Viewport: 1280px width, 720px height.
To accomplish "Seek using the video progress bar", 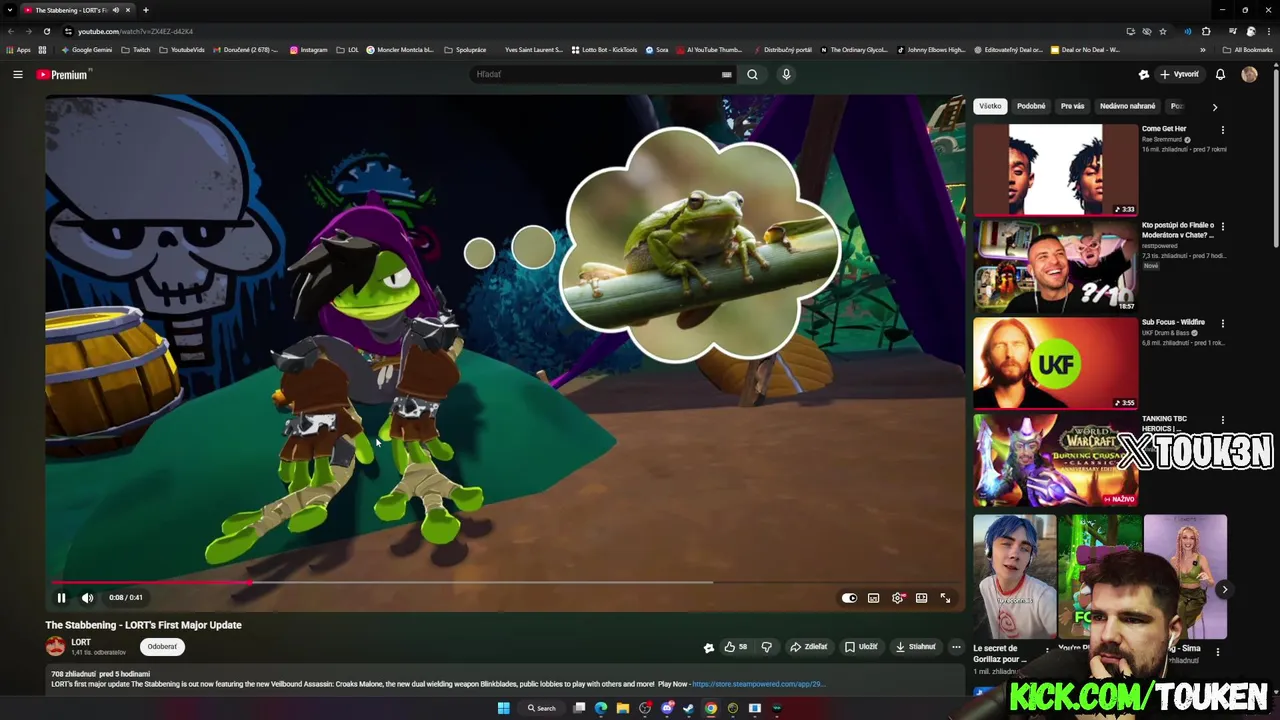I will pyautogui.click(x=505, y=582).
